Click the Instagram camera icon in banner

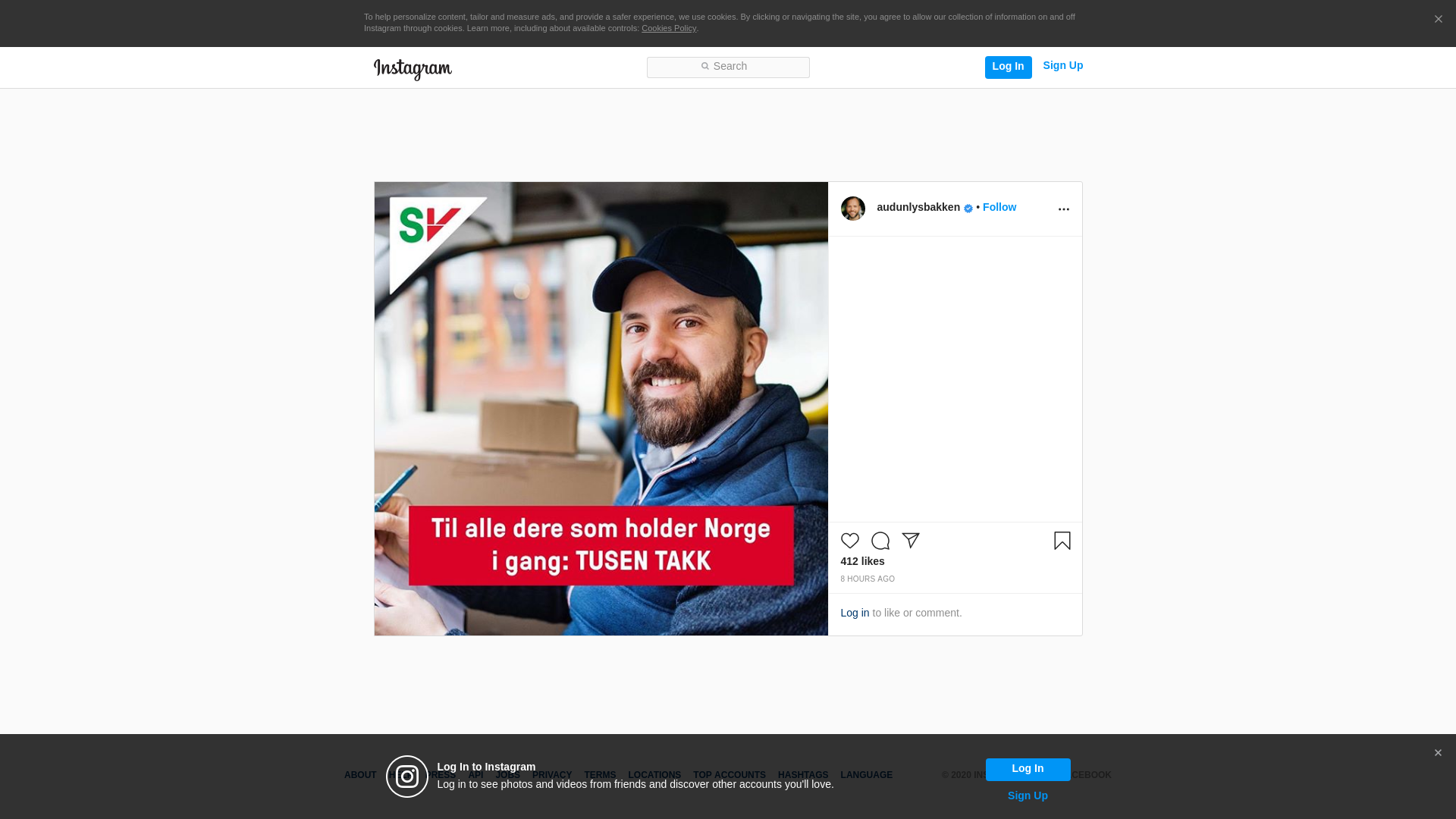[x=407, y=777]
